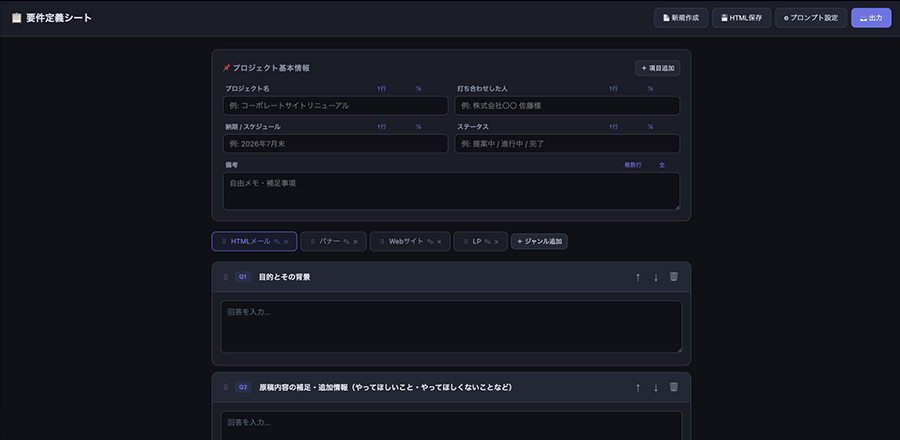
Task: Remove the バナー genre with its x
Action: [x=355, y=242]
